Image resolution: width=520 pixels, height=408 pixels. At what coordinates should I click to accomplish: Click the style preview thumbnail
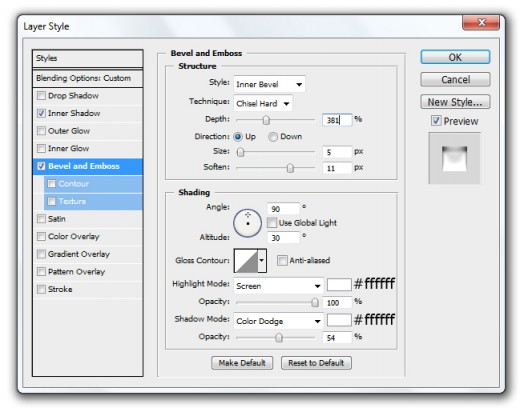(454, 158)
